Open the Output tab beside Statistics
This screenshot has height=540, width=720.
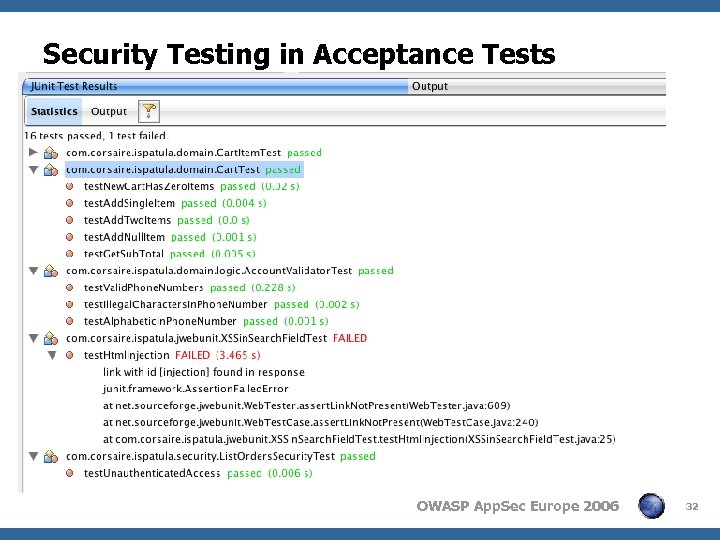pyautogui.click(x=109, y=111)
